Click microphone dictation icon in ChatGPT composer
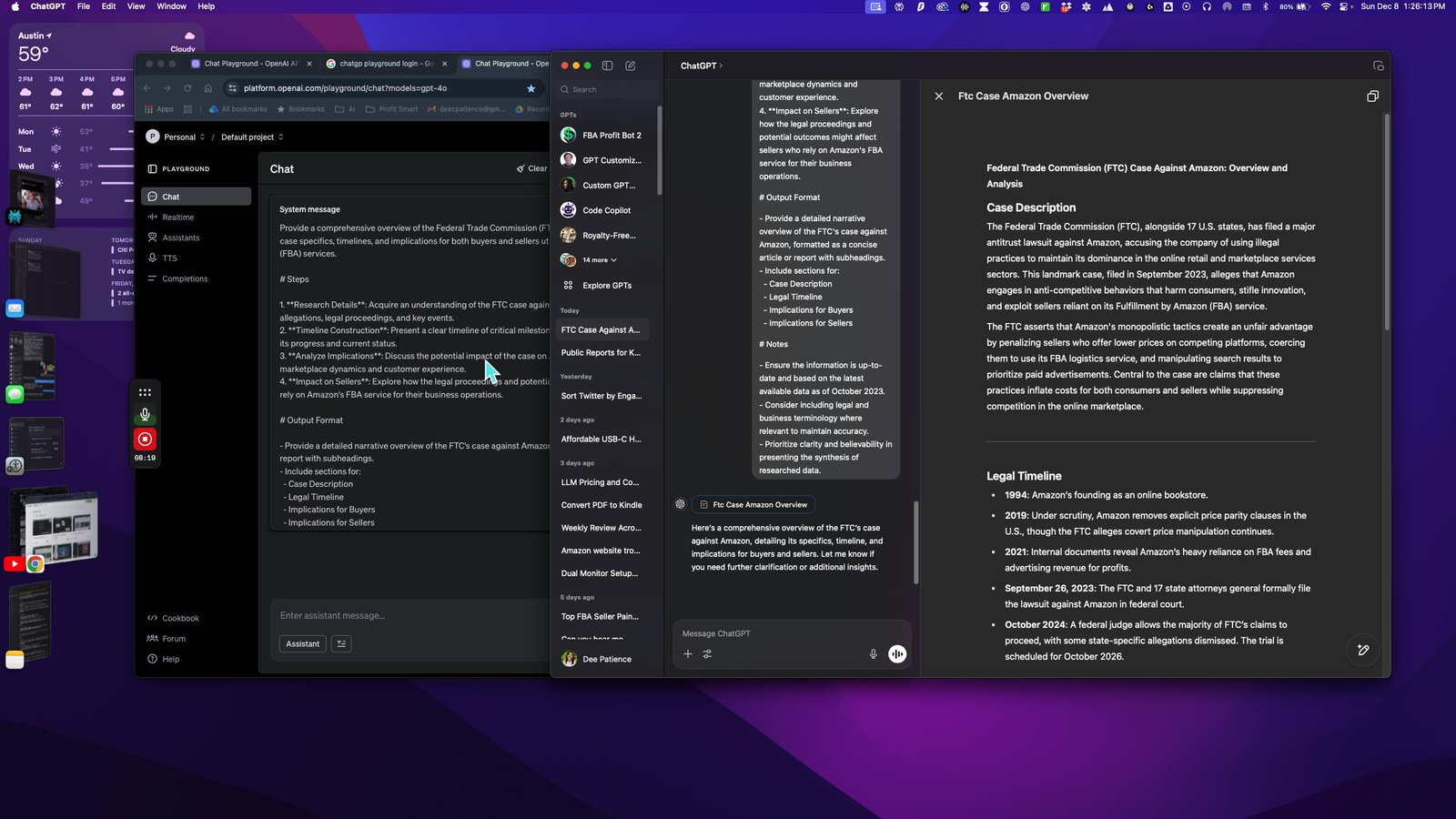 click(873, 653)
